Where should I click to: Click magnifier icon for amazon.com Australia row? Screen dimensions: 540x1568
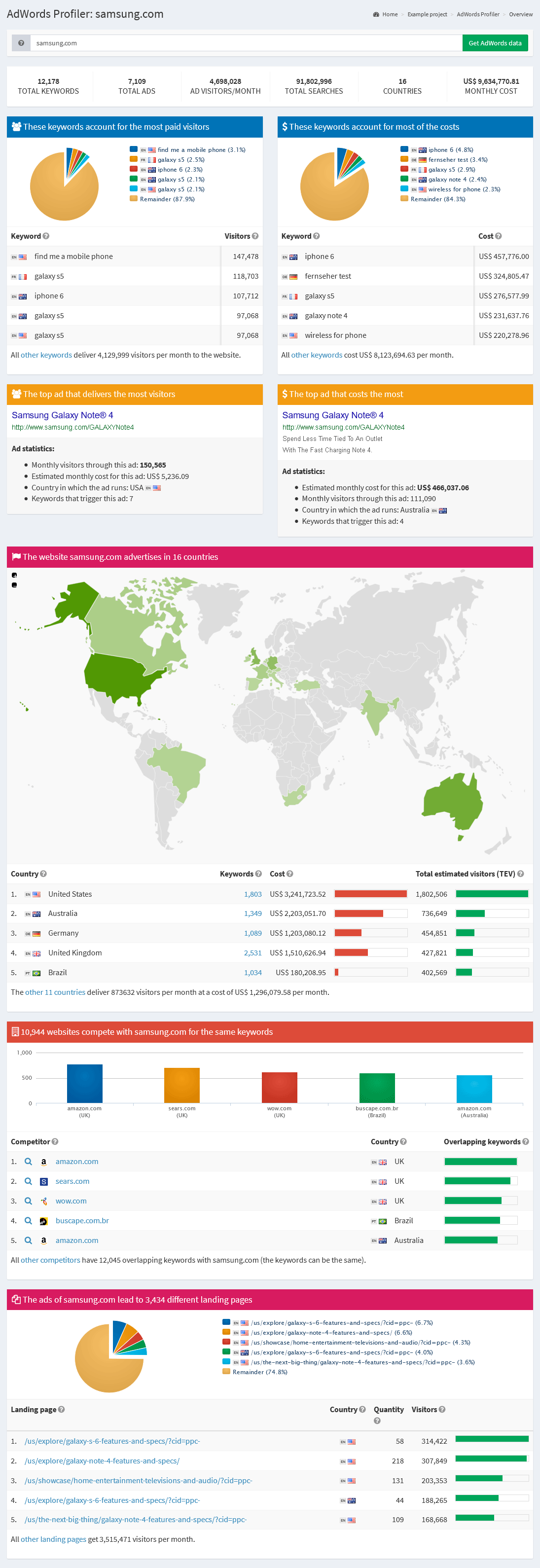tap(28, 1240)
